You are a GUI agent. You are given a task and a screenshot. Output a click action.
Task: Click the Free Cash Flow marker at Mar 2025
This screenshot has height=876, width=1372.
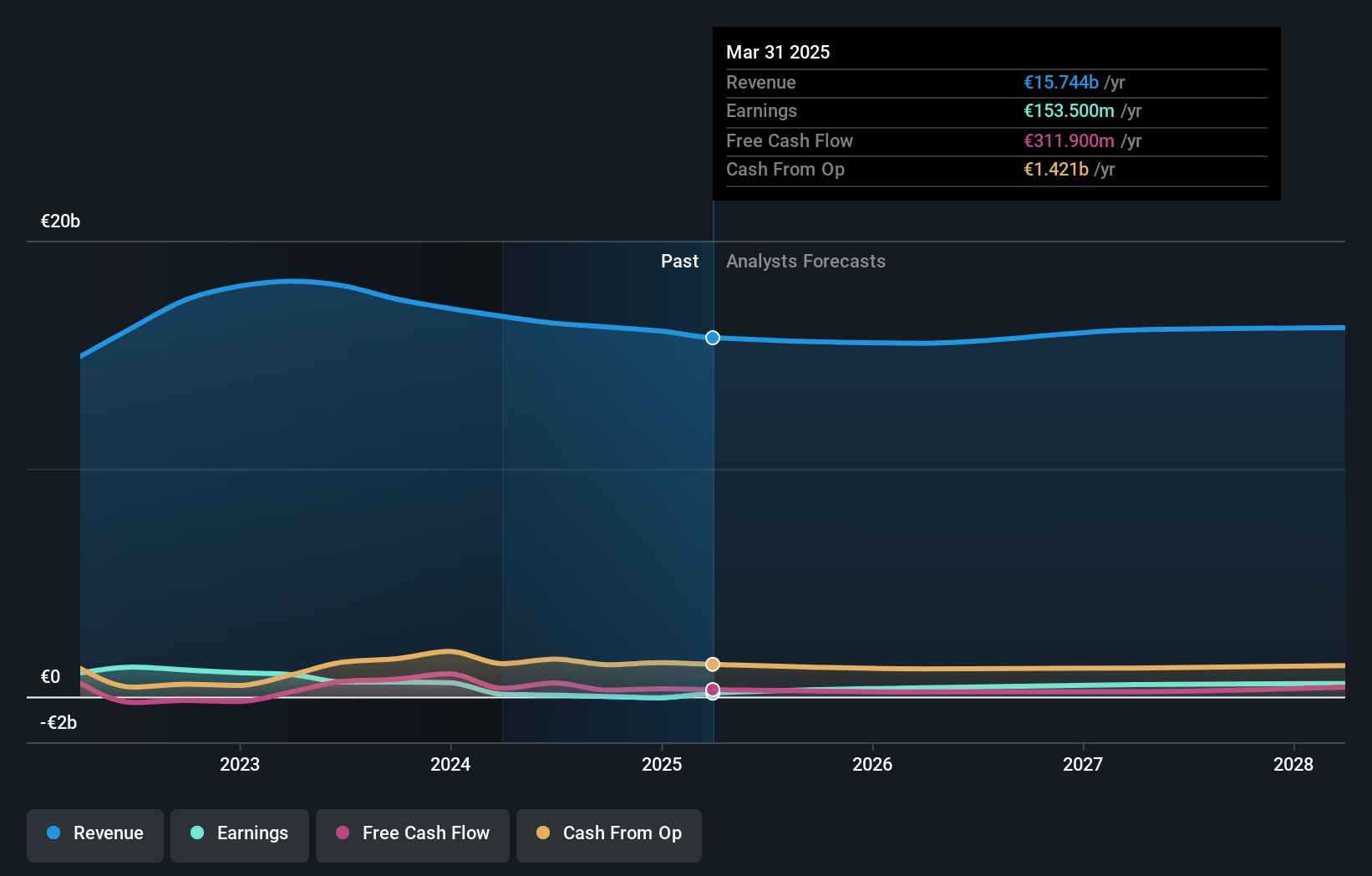point(713,690)
